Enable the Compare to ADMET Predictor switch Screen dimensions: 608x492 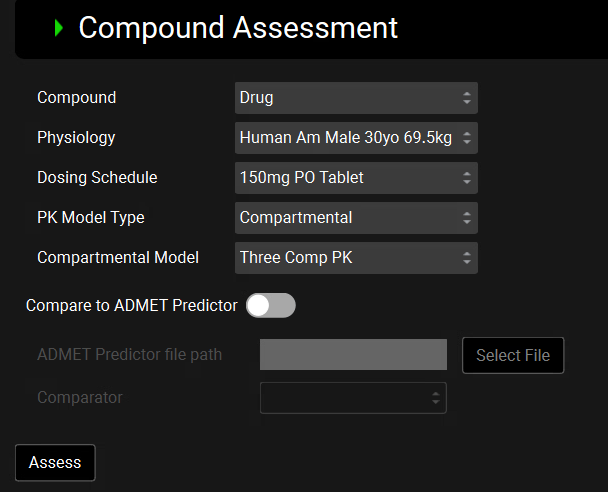pyautogui.click(x=271, y=306)
